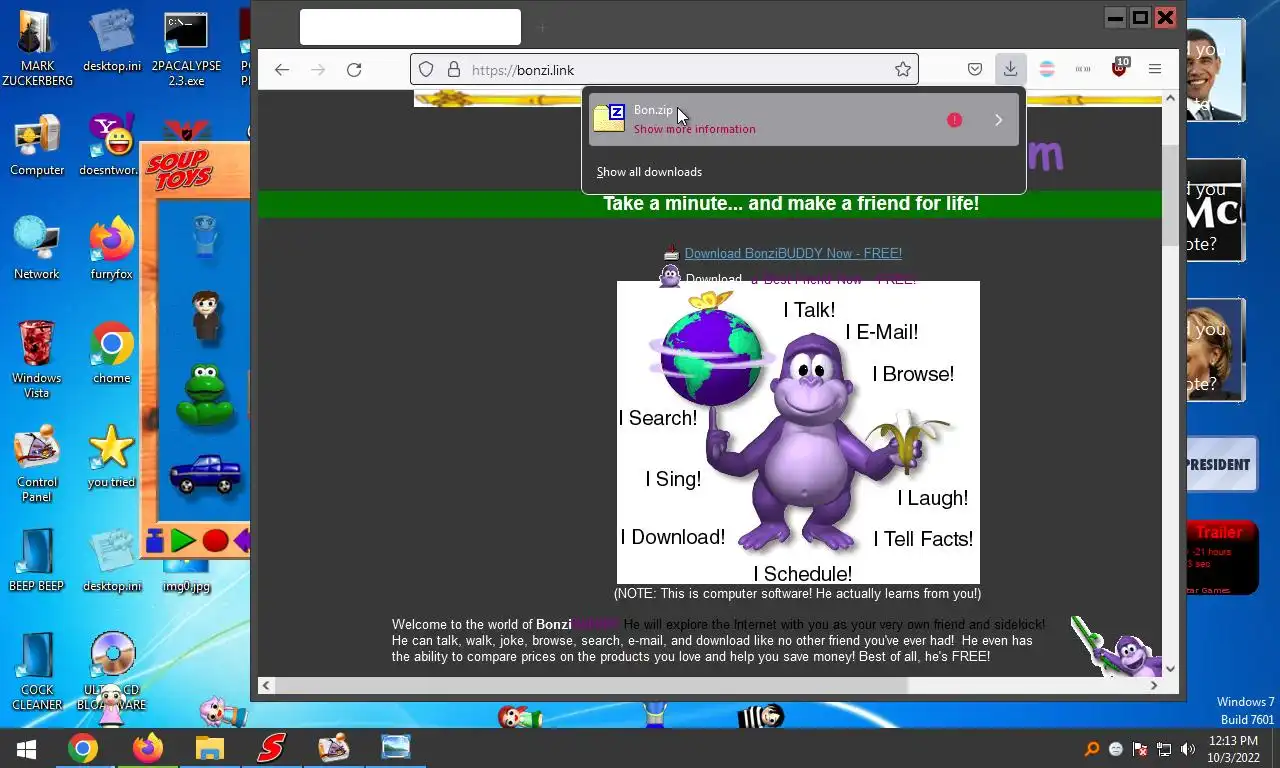The image size is (1280, 768).
Task: Click the blue toolbox icon in Soup Toys
Action: click(154, 541)
